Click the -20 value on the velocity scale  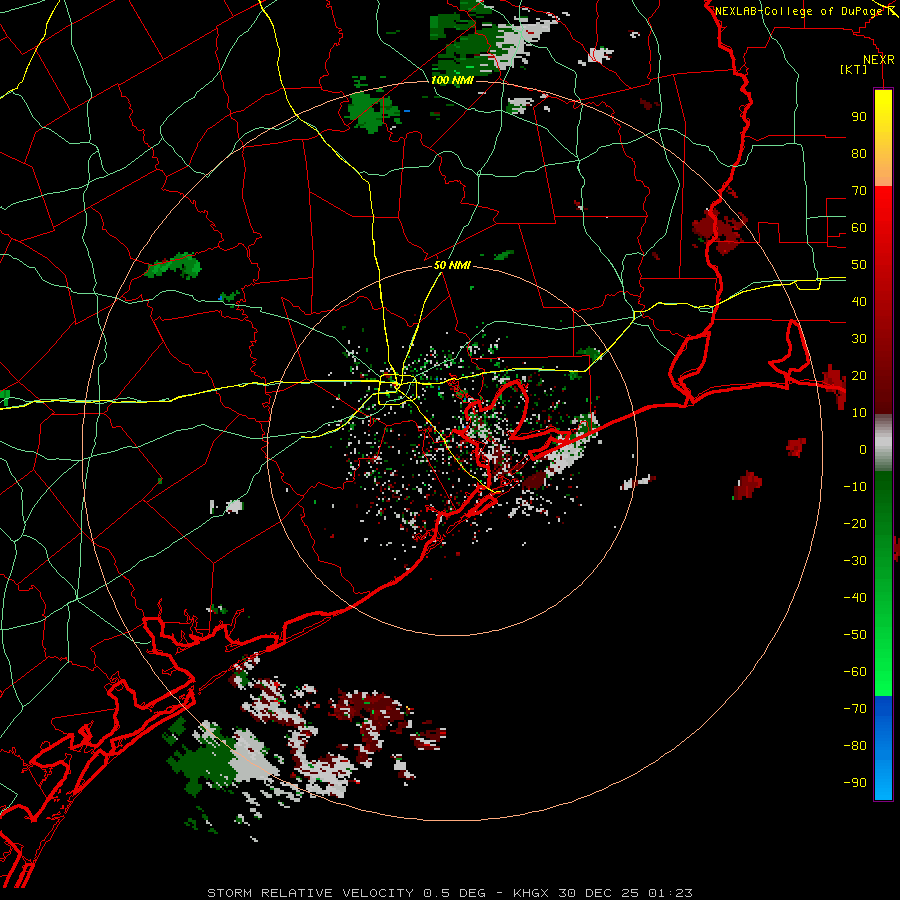coord(855,523)
